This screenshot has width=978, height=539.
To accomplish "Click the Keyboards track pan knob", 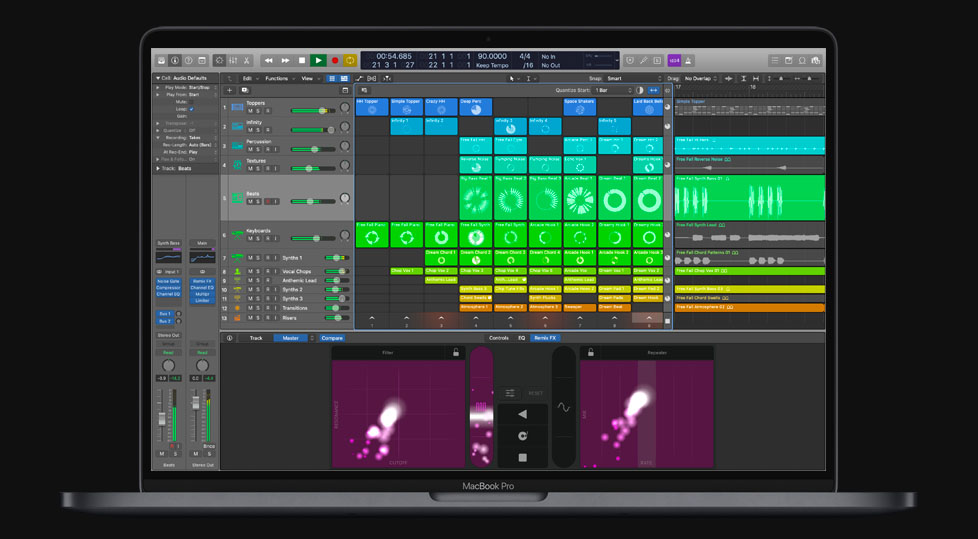I will click(x=345, y=235).
